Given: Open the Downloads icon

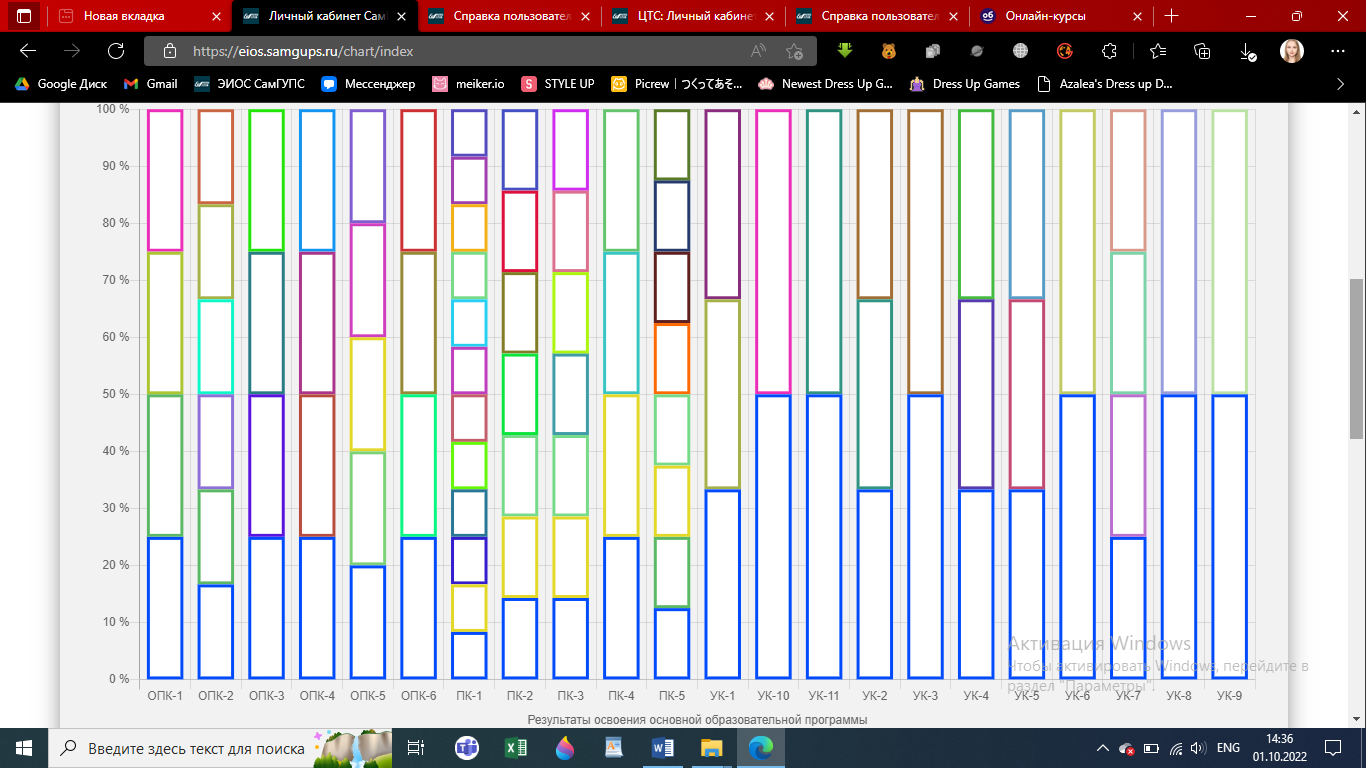Looking at the screenshot, I should [x=1247, y=51].
